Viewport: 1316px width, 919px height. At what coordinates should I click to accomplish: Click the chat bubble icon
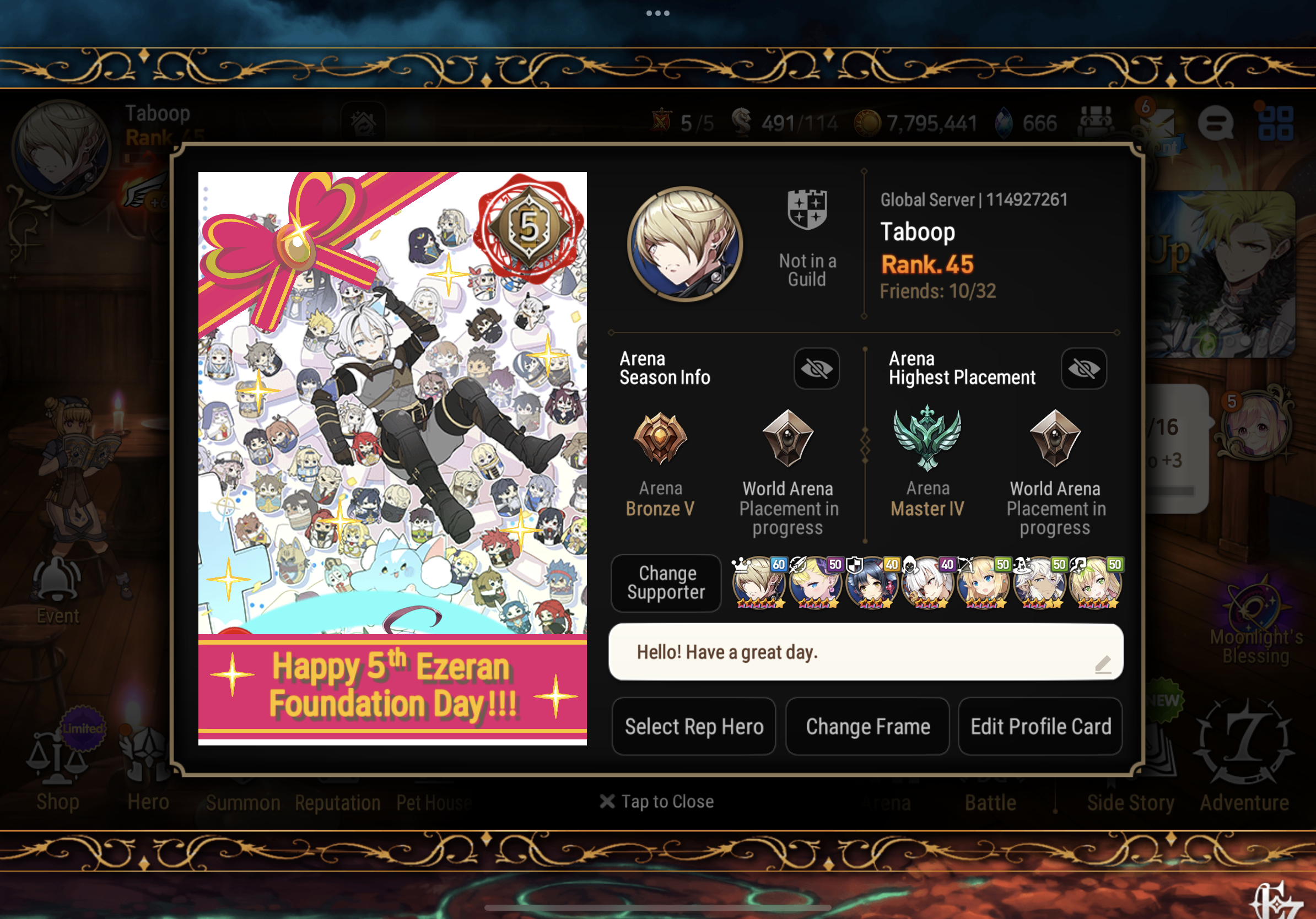pyautogui.click(x=1215, y=123)
